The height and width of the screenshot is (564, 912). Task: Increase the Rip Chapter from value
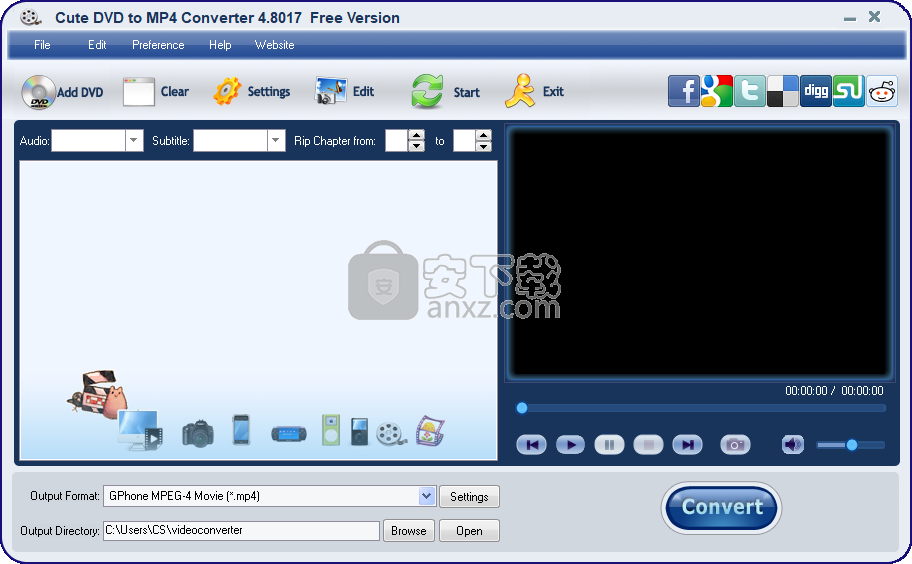coord(416,135)
